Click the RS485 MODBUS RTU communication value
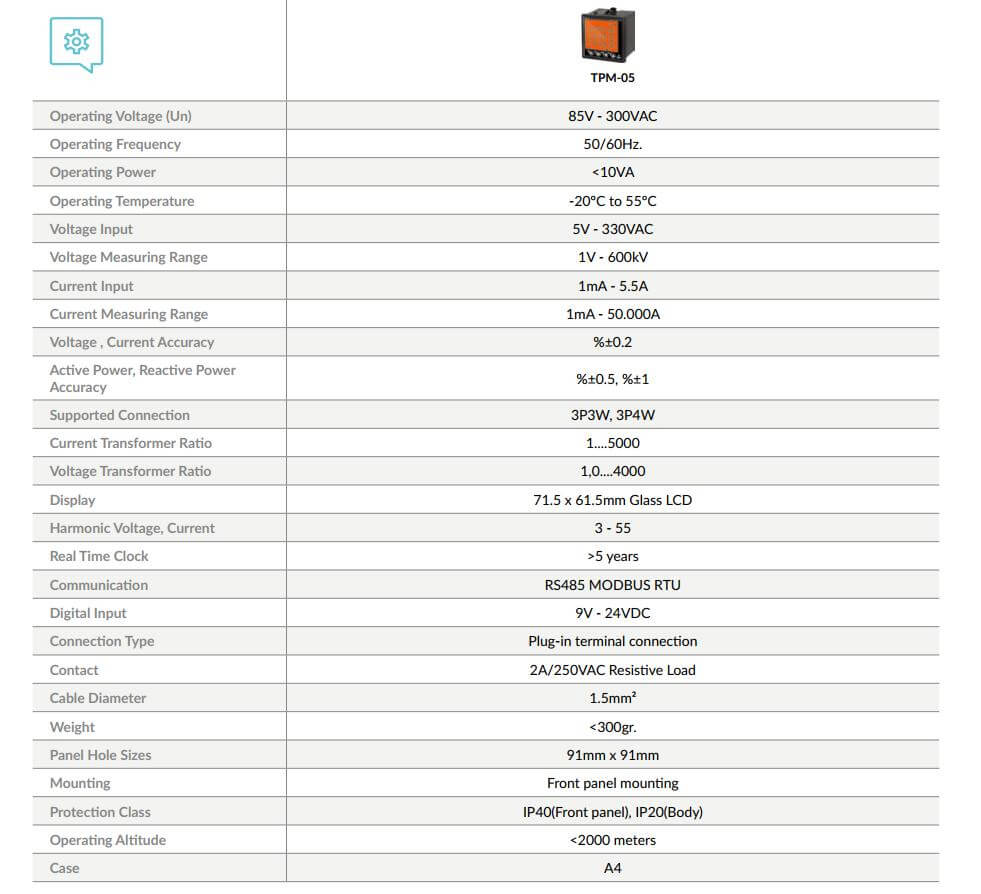The height and width of the screenshot is (894, 981). (x=612, y=585)
